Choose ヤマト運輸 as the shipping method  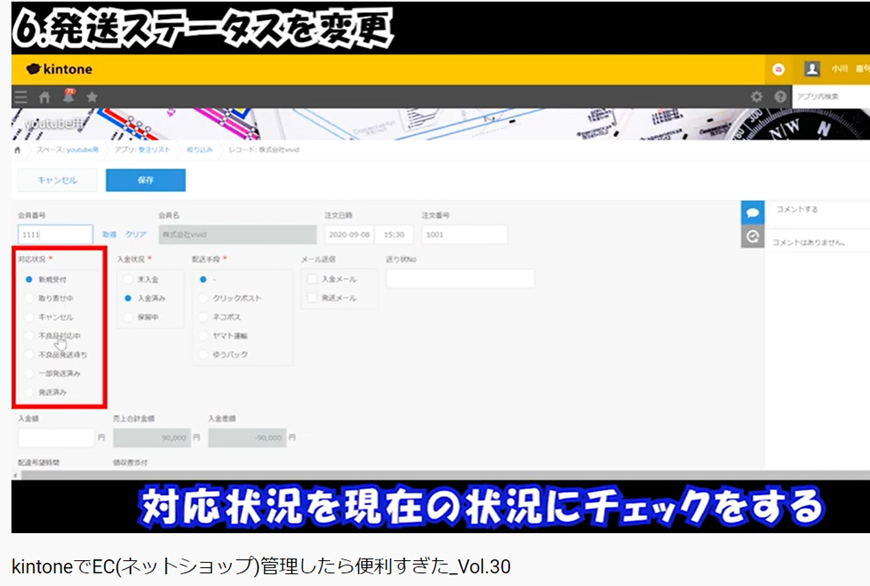click(203, 336)
